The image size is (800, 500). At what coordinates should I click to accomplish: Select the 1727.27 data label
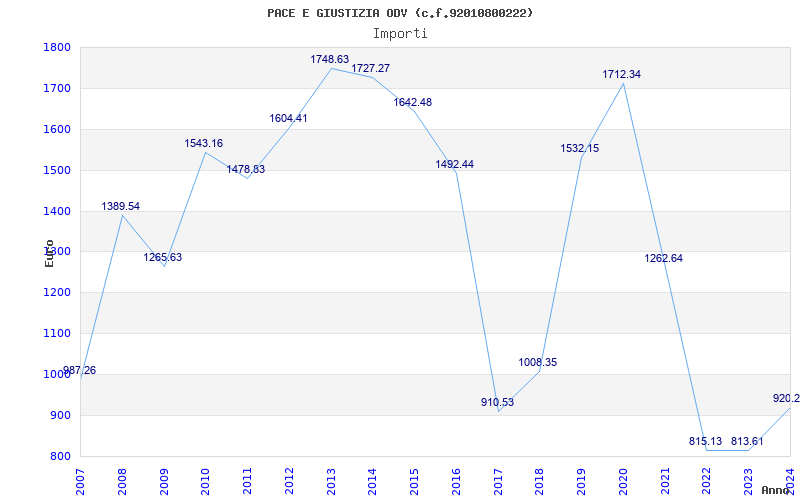(x=370, y=68)
